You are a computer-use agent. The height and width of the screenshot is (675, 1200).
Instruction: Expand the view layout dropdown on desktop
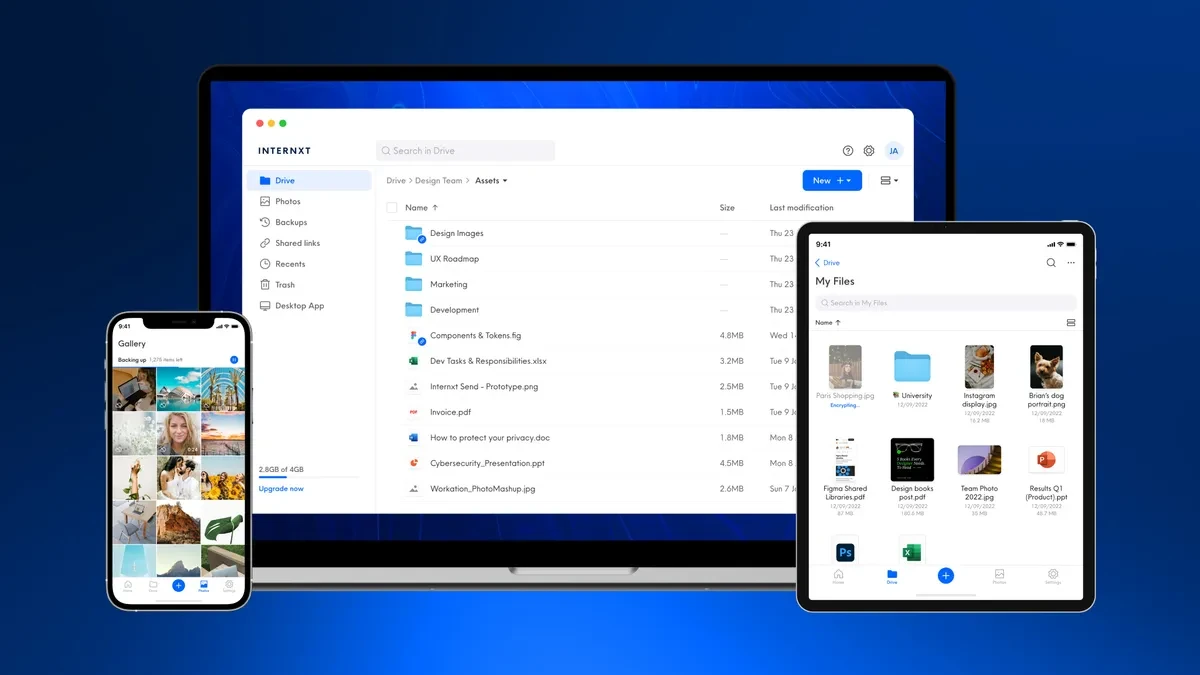tap(888, 181)
